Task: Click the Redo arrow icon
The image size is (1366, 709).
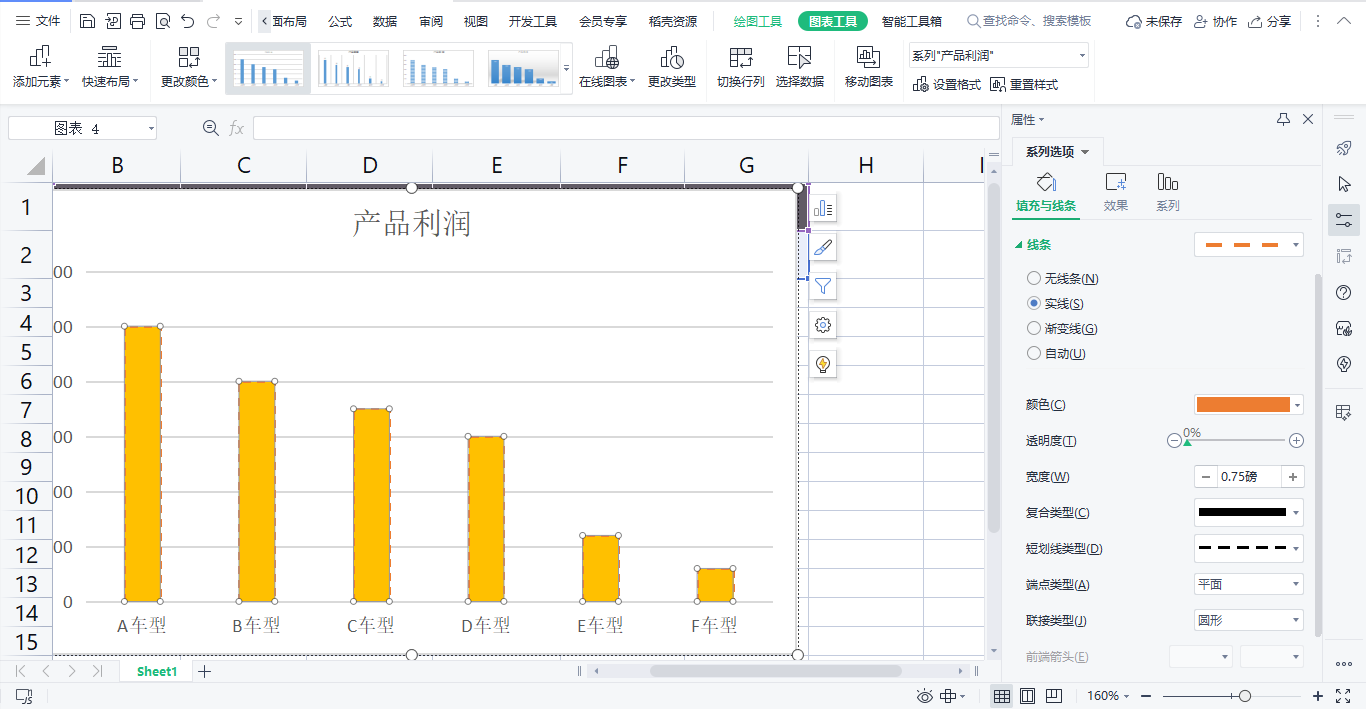Action: (212, 21)
